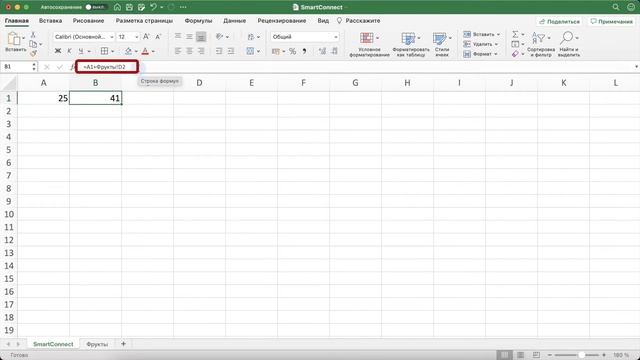The width and height of the screenshot is (640, 360).
Task: Open the font size 12 dropdown
Action: [x=136, y=37]
